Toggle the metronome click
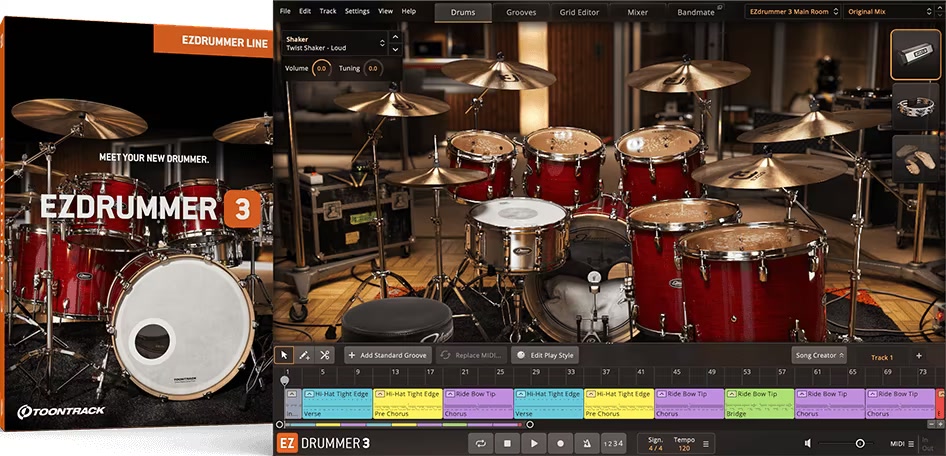This screenshot has width=946, height=456. tap(586, 443)
